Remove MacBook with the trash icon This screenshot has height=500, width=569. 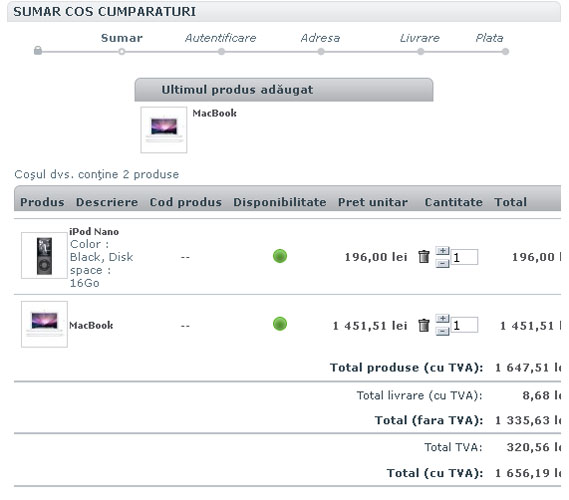pyautogui.click(x=423, y=325)
